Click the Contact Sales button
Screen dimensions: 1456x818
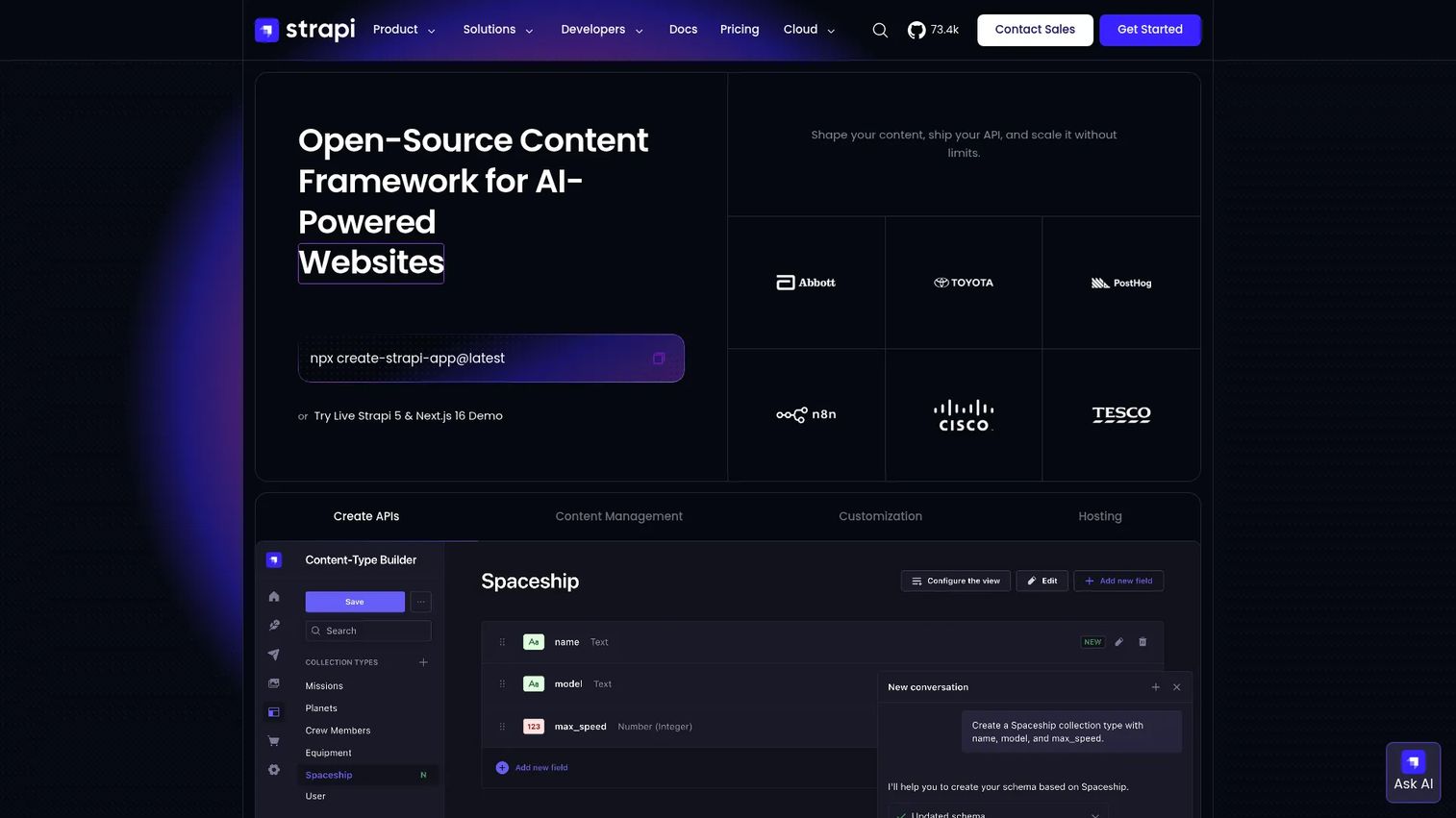click(x=1035, y=30)
